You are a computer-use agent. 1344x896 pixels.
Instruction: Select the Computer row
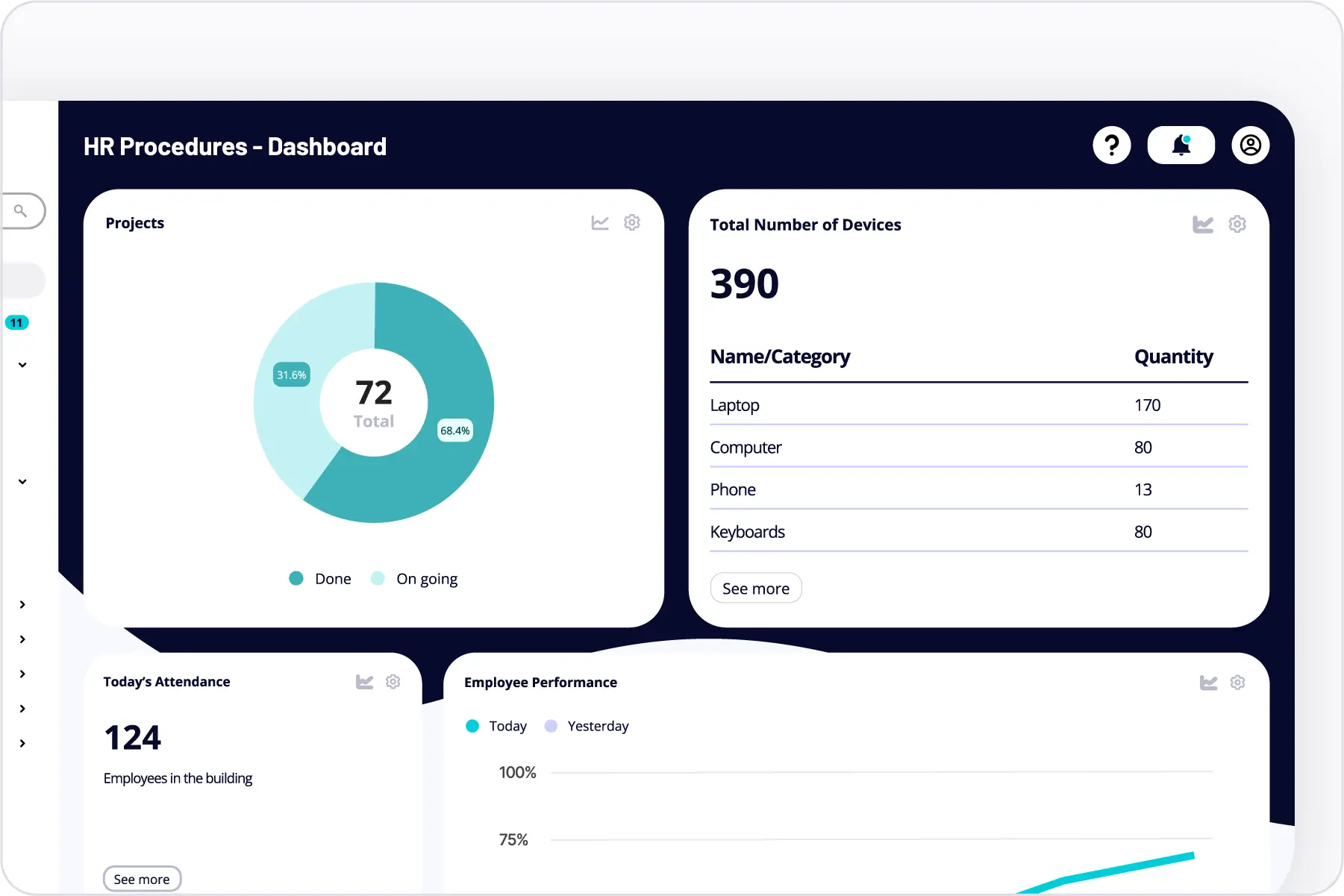pos(979,448)
